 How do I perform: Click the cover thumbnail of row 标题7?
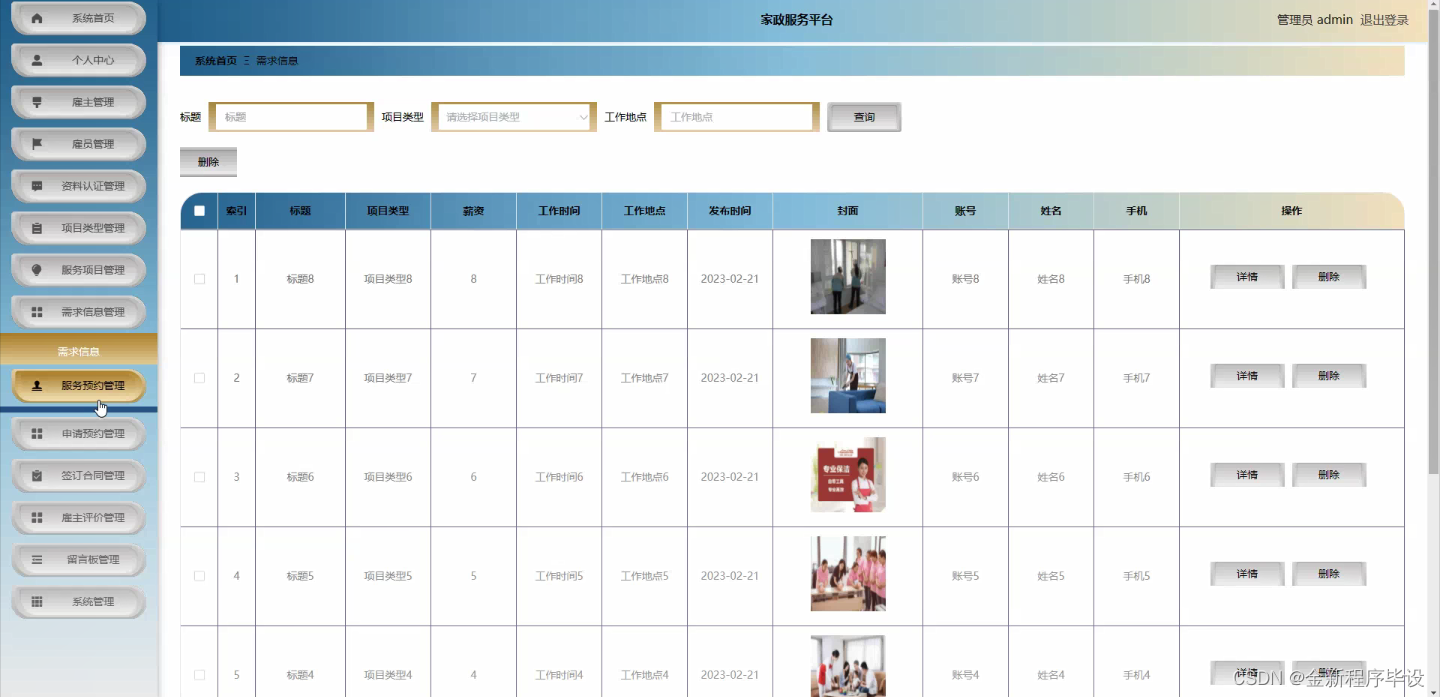coord(847,375)
